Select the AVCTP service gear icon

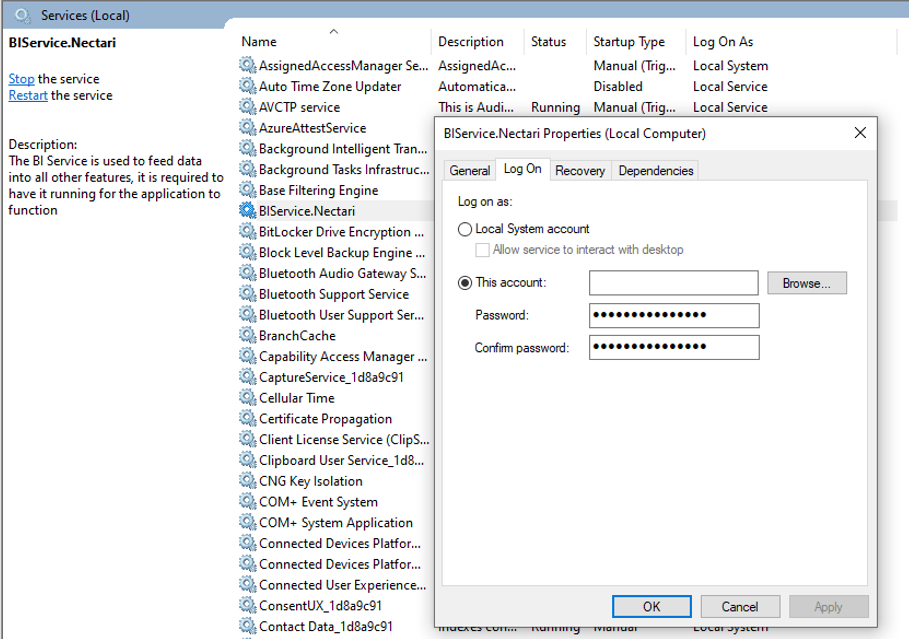[x=247, y=107]
